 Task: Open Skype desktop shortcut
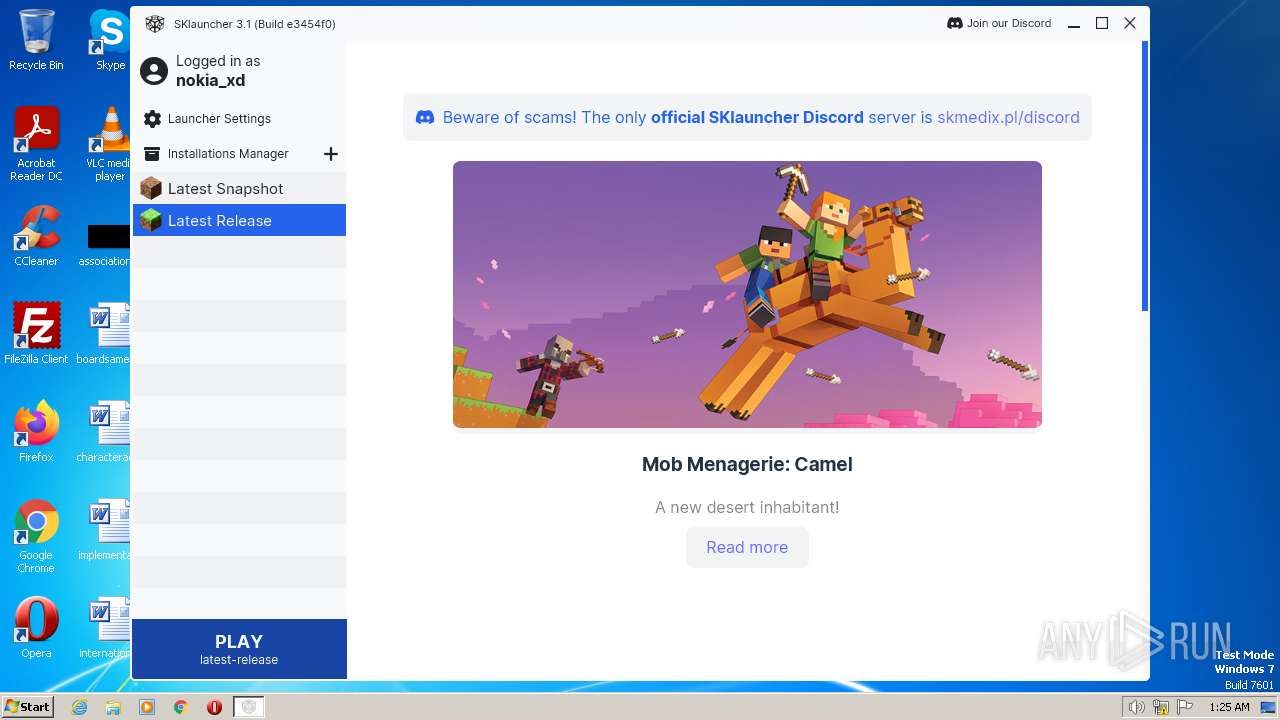pos(110,40)
